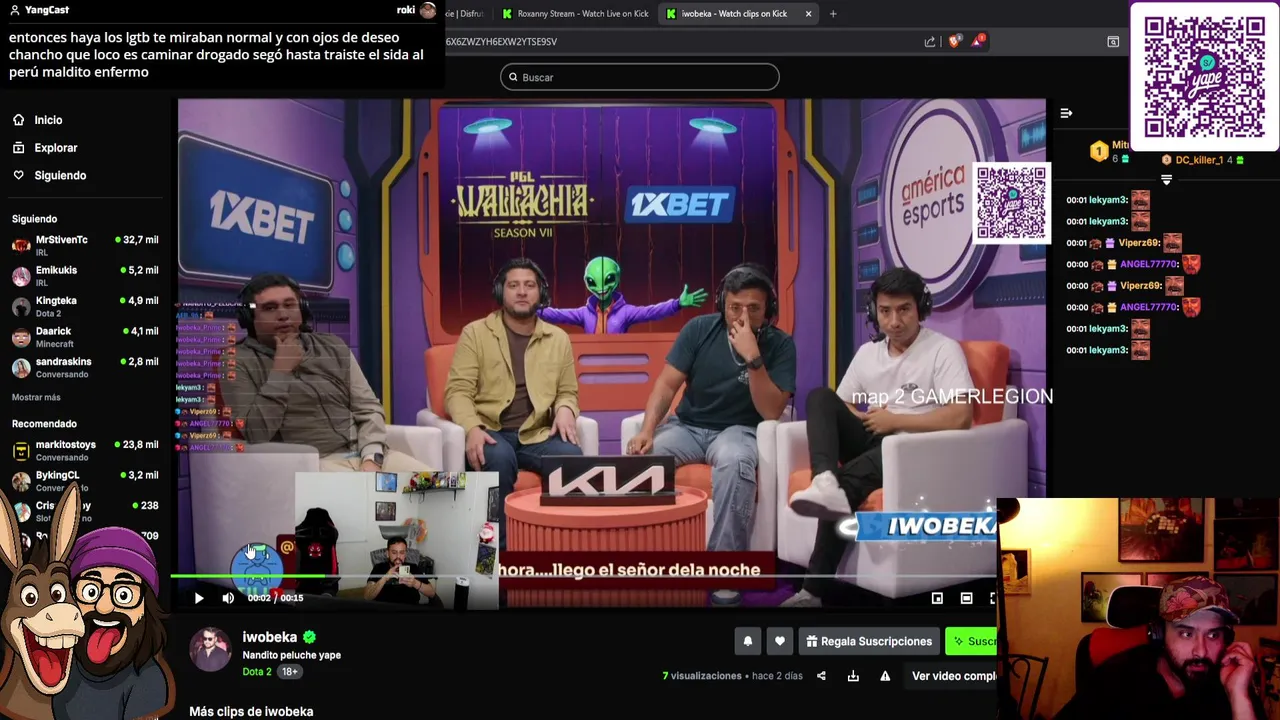This screenshot has width=1280, height=720.
Task: Click the magnifier icon in Buscar field
Action: (513, 77)
